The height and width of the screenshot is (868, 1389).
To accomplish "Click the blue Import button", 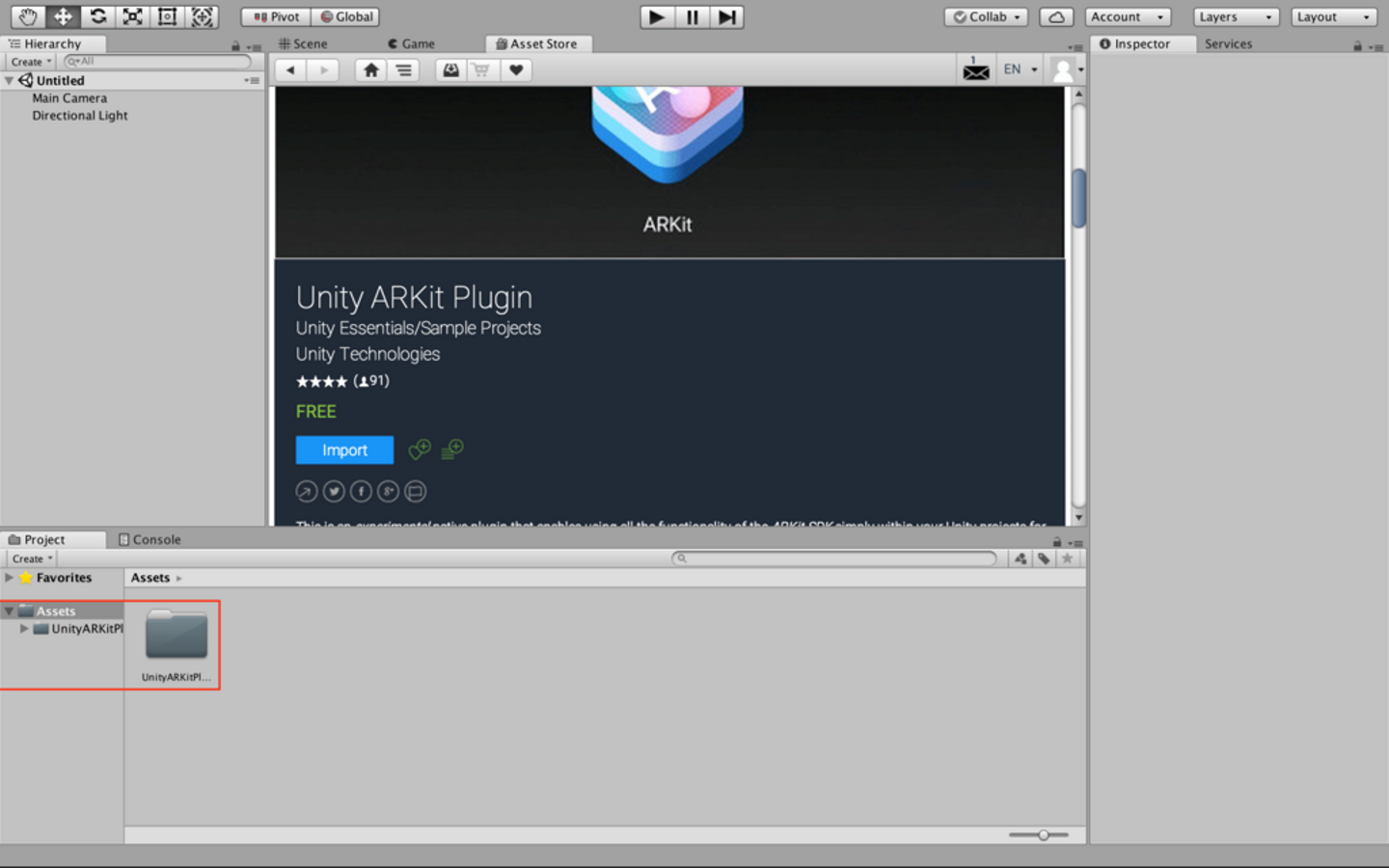I will [x=344, y=449].
